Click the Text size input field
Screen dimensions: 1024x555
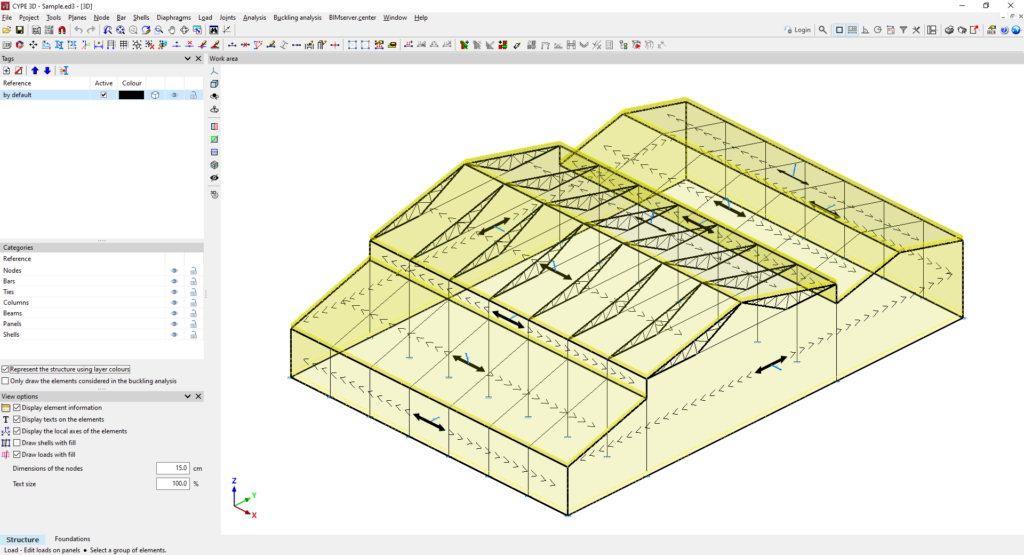(172, 483)
